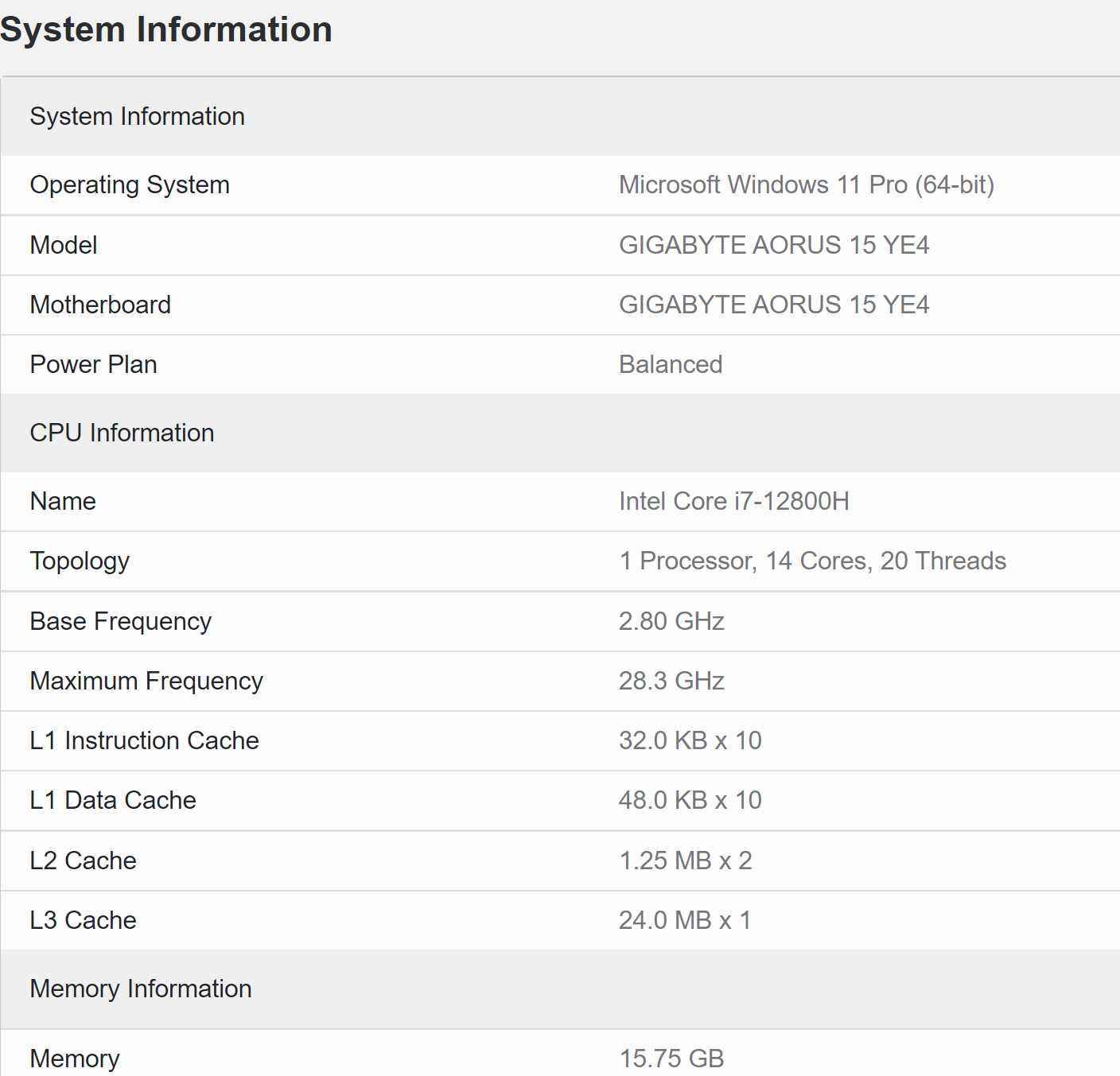Click the 15.75 GB memory value

[671, 1059]
